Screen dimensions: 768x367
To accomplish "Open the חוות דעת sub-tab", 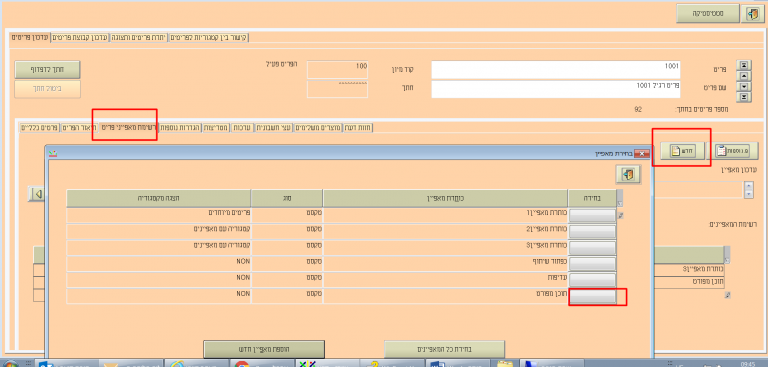I will pos(358,127).
